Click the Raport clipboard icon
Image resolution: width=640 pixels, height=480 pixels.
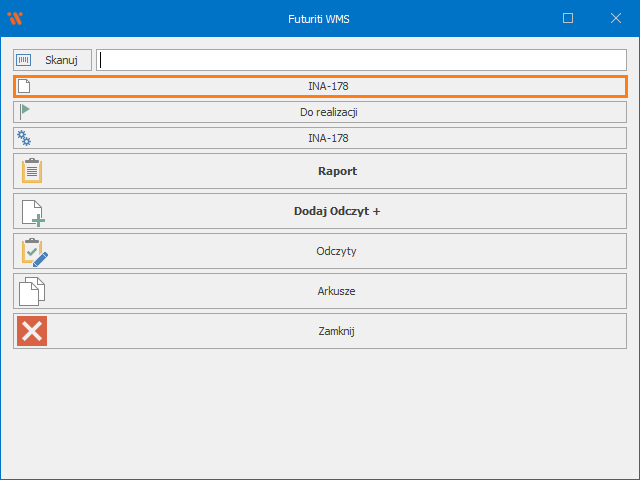[x=32, y=171]
